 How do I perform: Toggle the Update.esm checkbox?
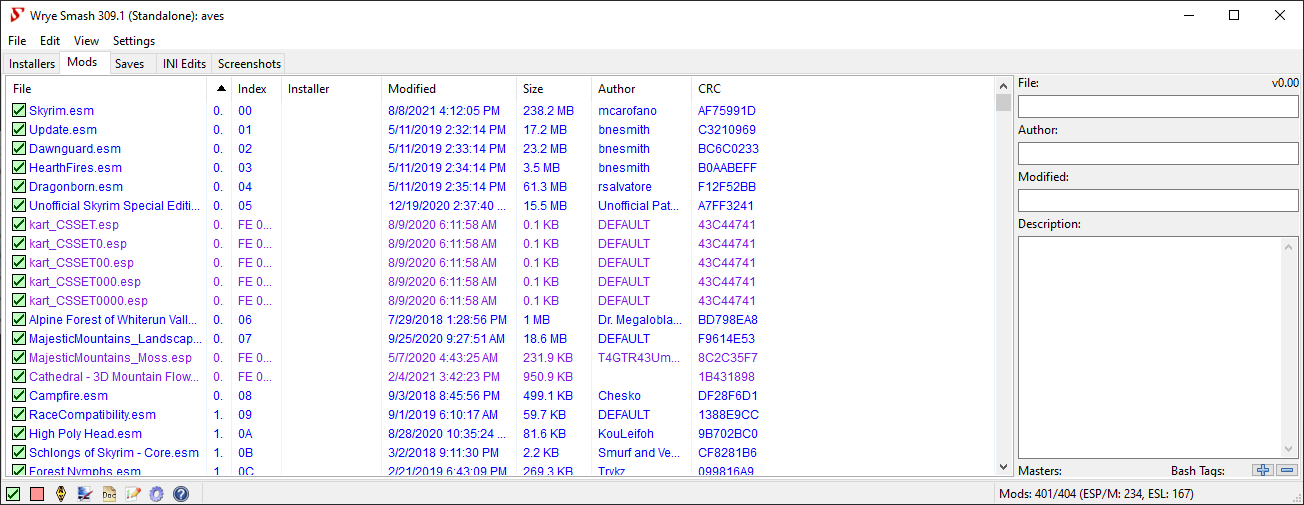coord(19,130)
